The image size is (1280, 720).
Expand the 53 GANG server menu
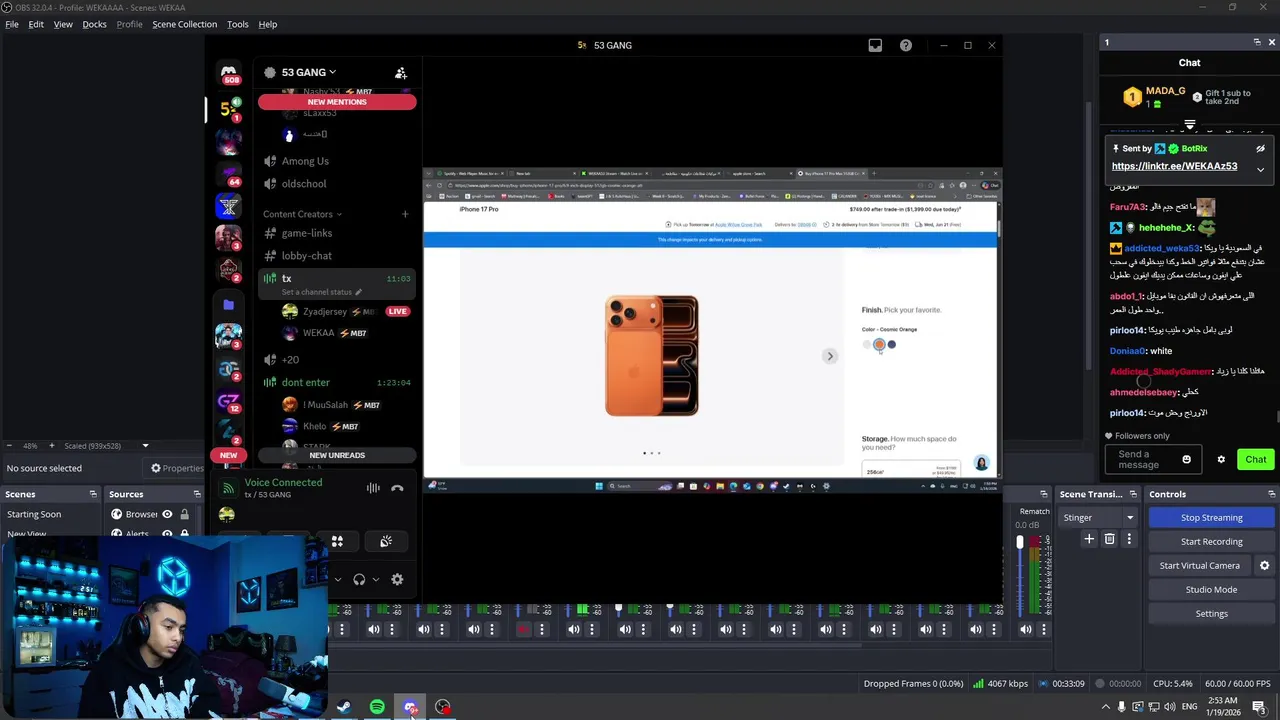[308, 72]
